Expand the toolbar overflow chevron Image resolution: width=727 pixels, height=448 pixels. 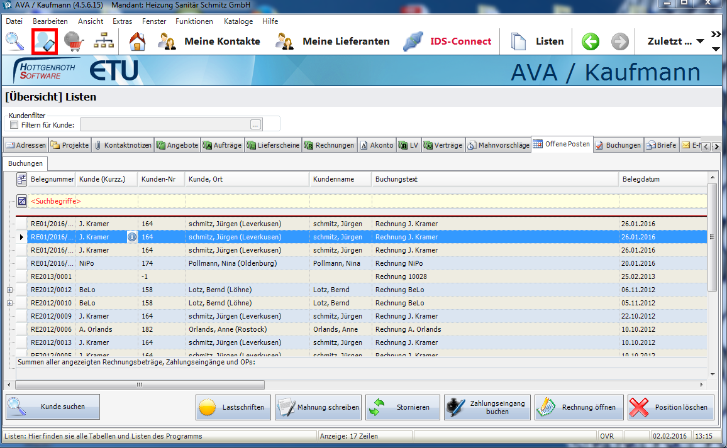[716, 34]
